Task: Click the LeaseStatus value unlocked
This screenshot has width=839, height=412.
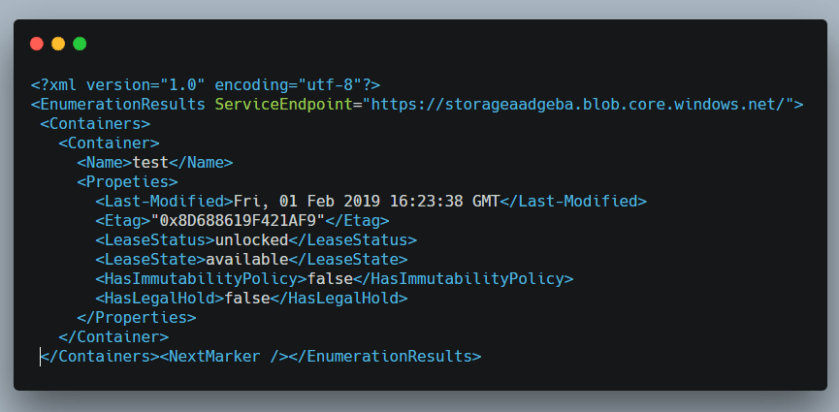Action: pos(252,240)
